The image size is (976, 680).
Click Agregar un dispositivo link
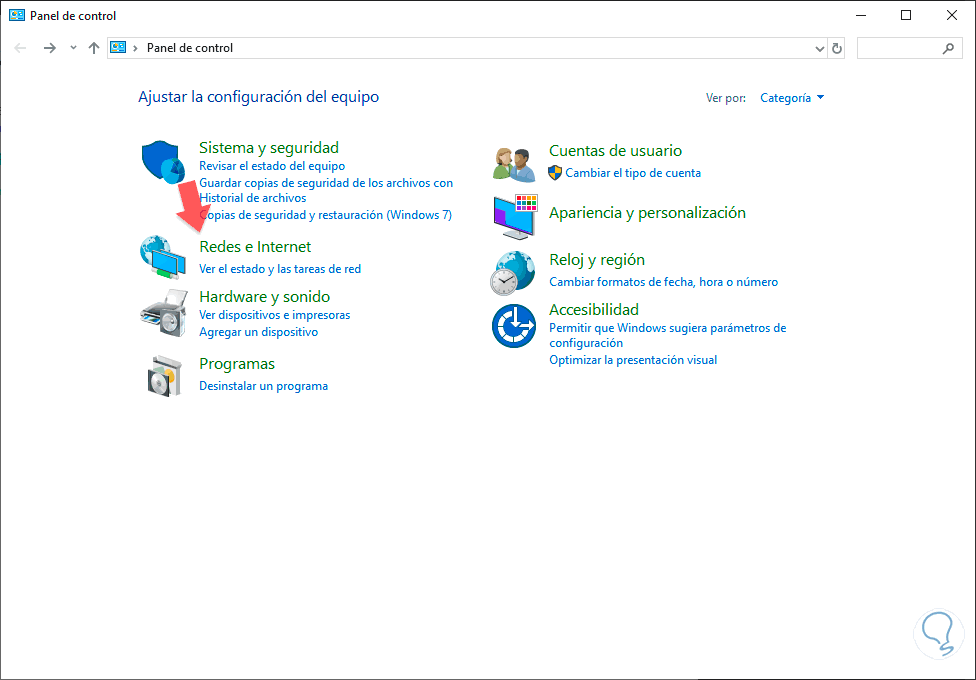click(258, 332)
